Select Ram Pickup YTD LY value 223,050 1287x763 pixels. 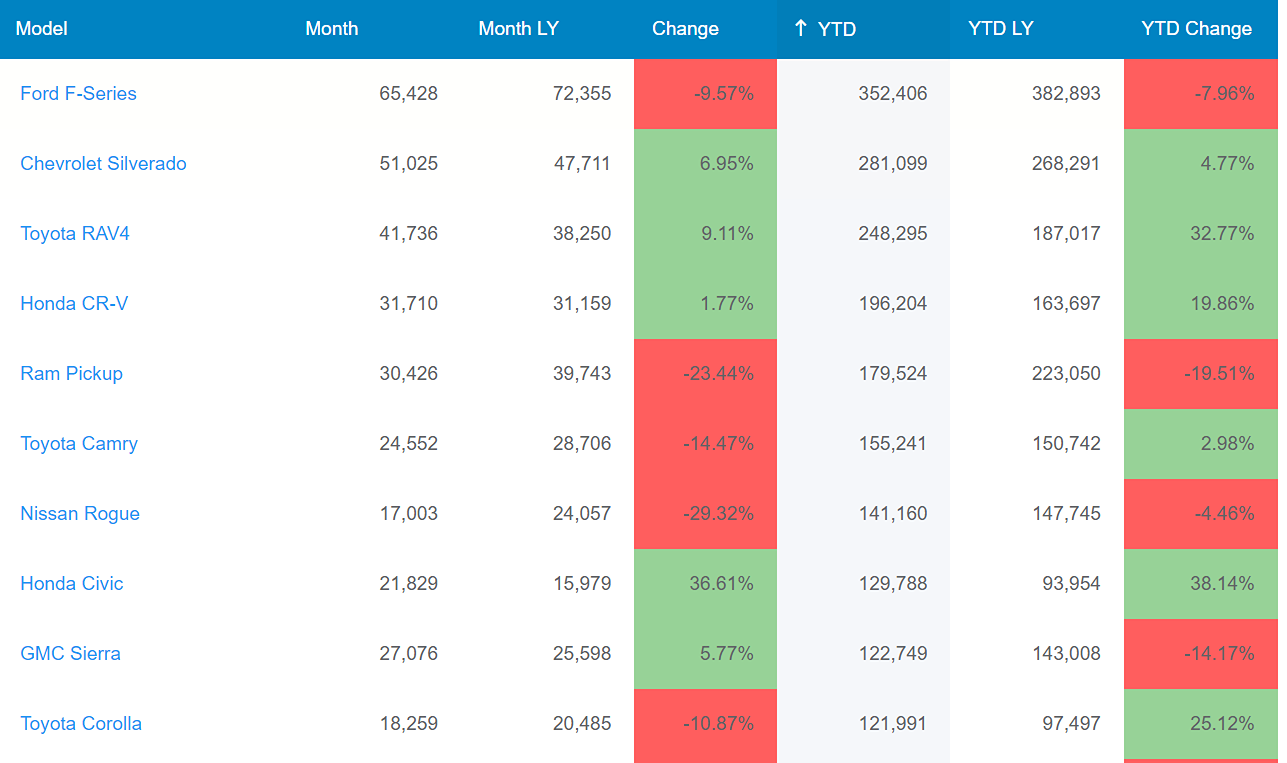click(1066, 373)
